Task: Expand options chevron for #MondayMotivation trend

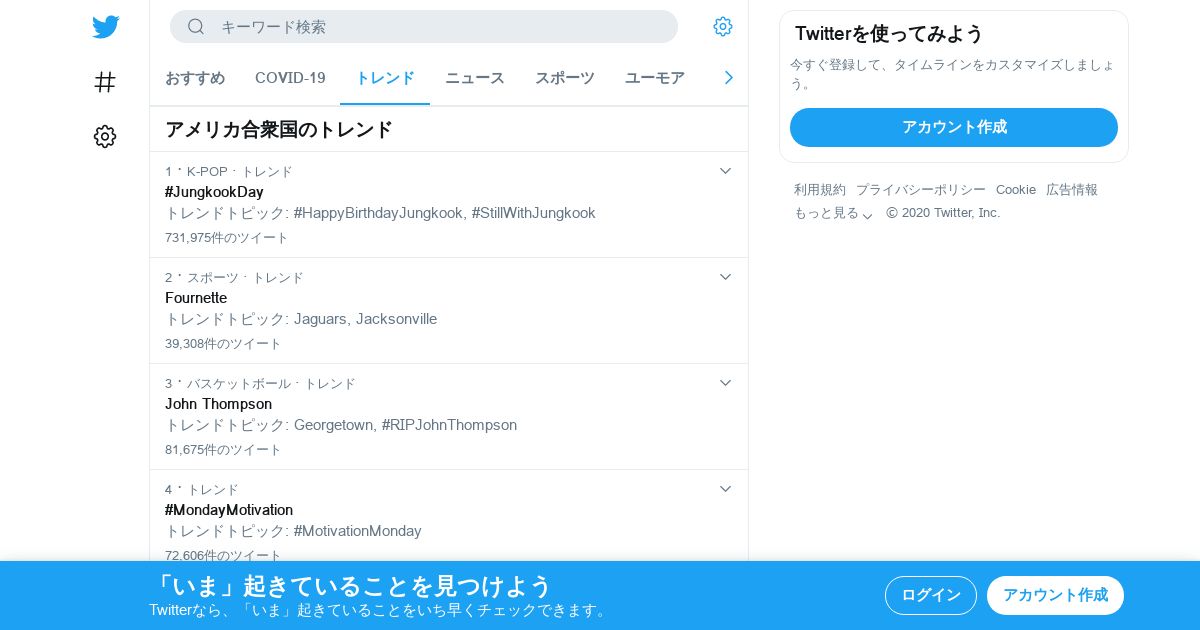Action: coord(726,489)
